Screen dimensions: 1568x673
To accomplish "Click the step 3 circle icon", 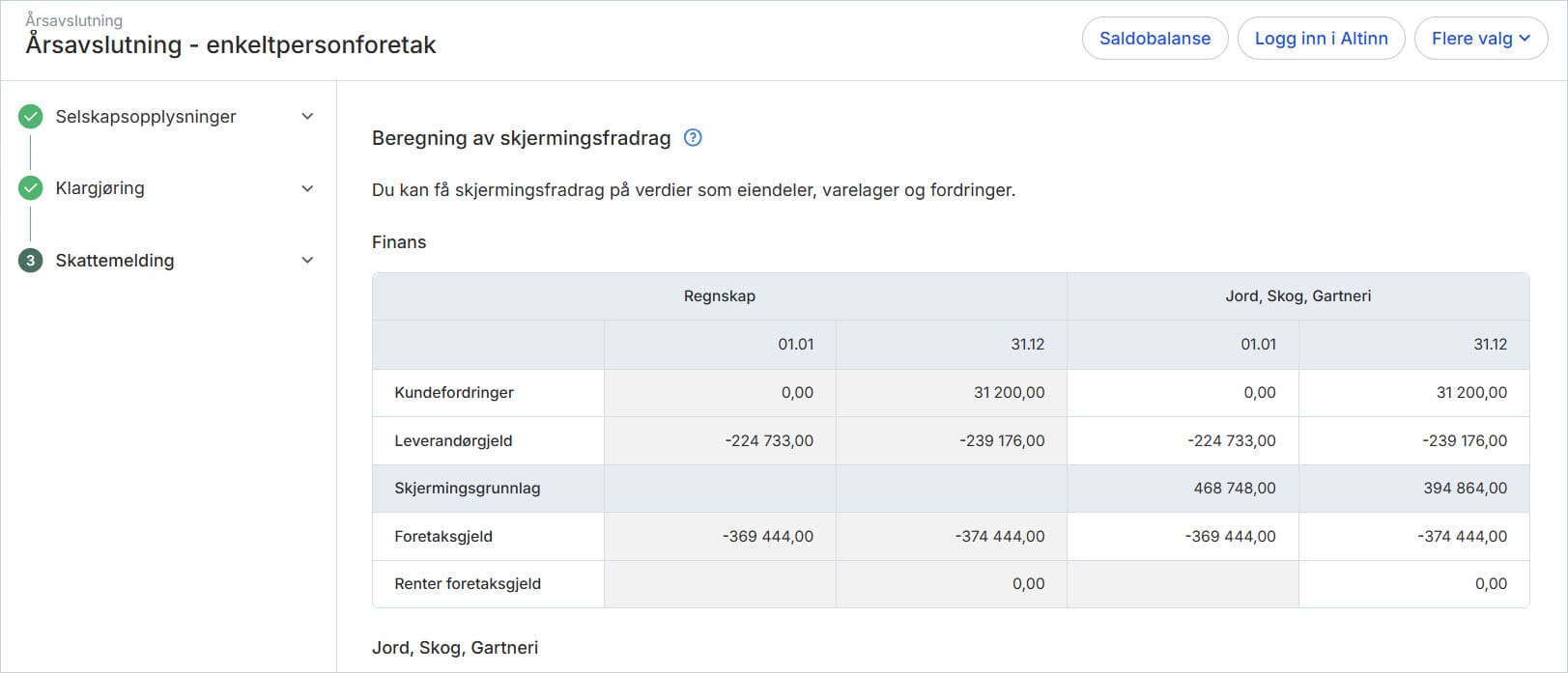I will point(31,261).
